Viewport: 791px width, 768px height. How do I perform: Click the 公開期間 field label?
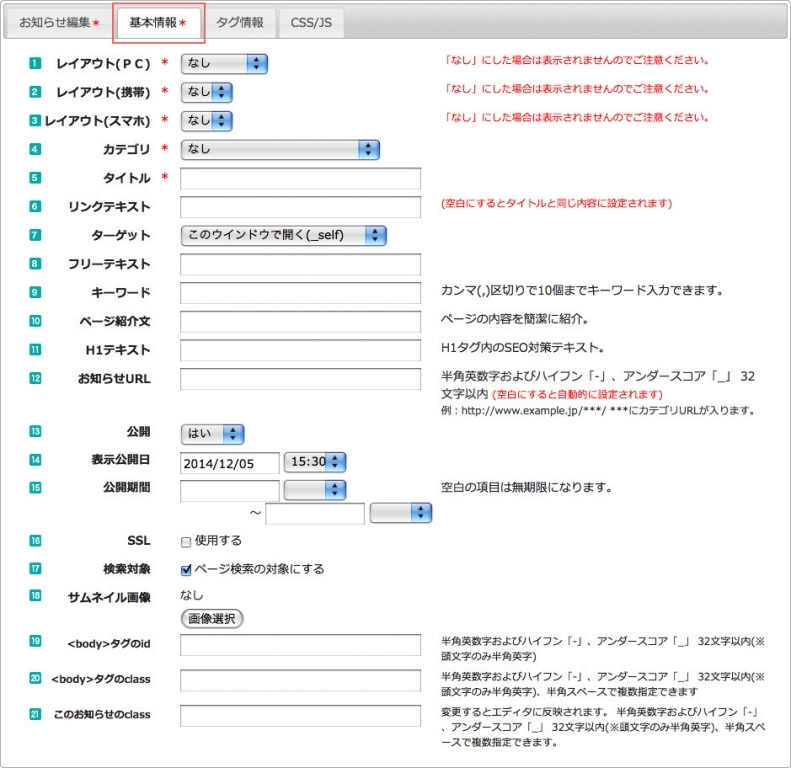point(127,487)
